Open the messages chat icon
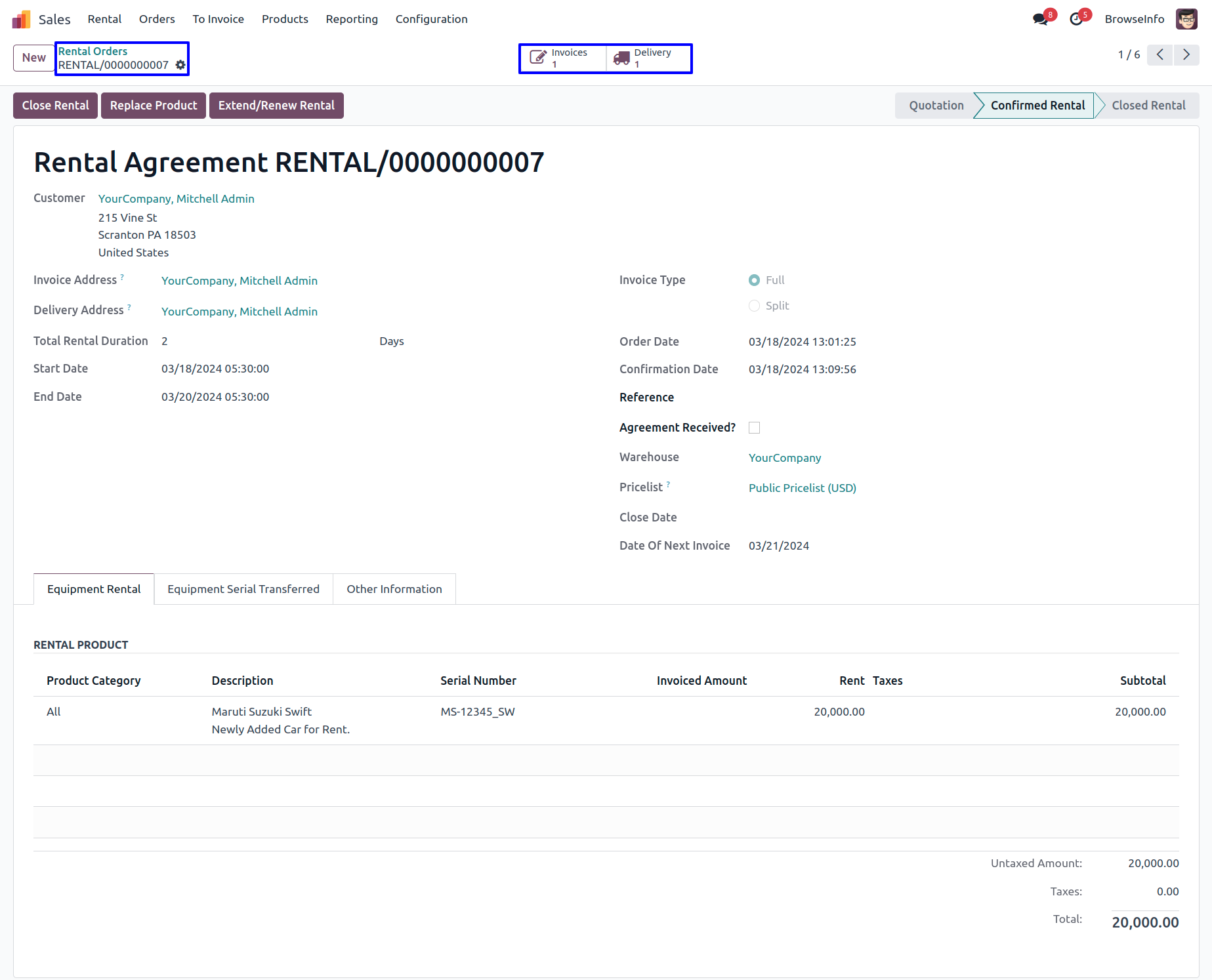 [x=1040, y=19]
